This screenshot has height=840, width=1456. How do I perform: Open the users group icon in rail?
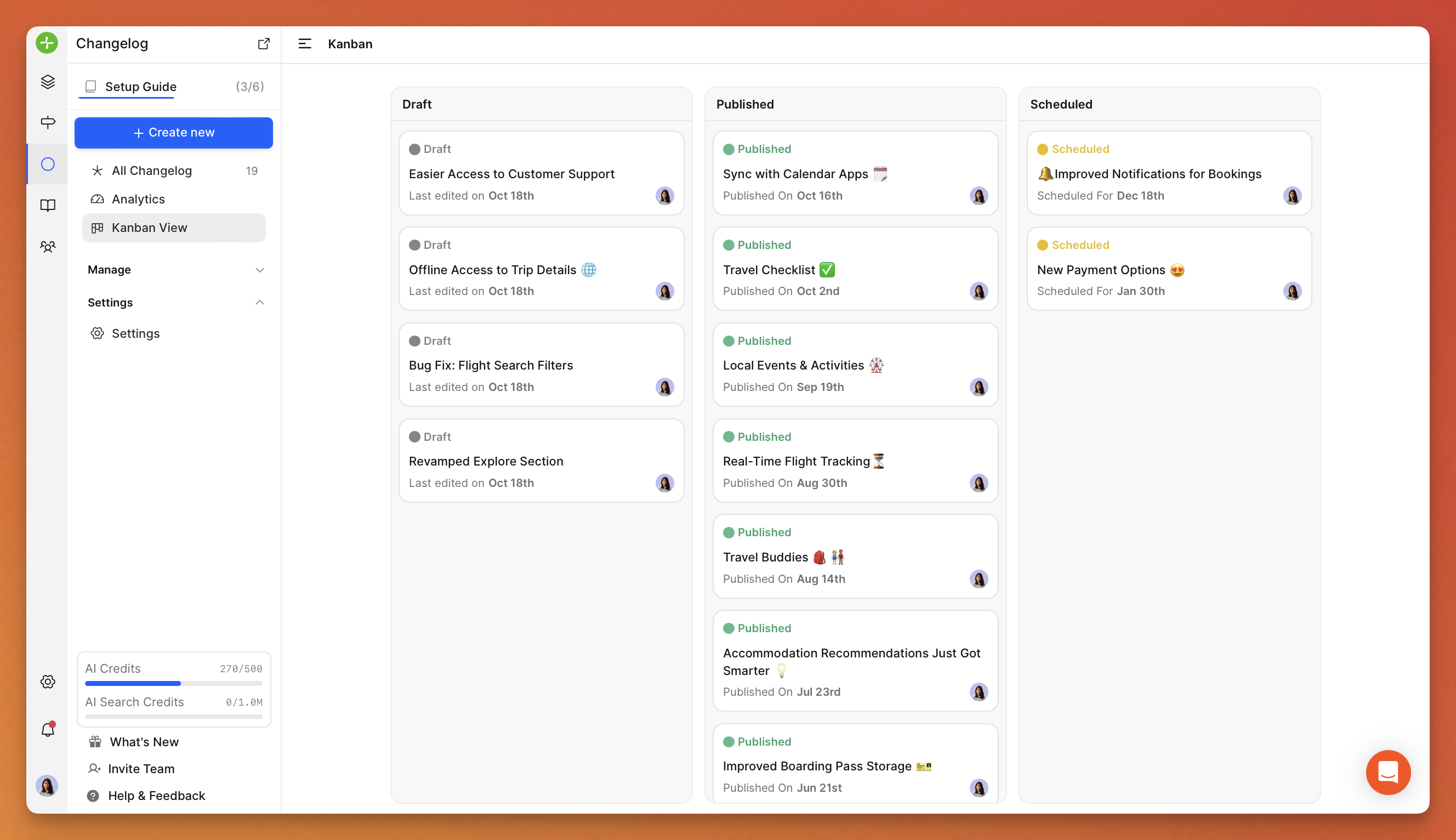[x=48, y=247]
